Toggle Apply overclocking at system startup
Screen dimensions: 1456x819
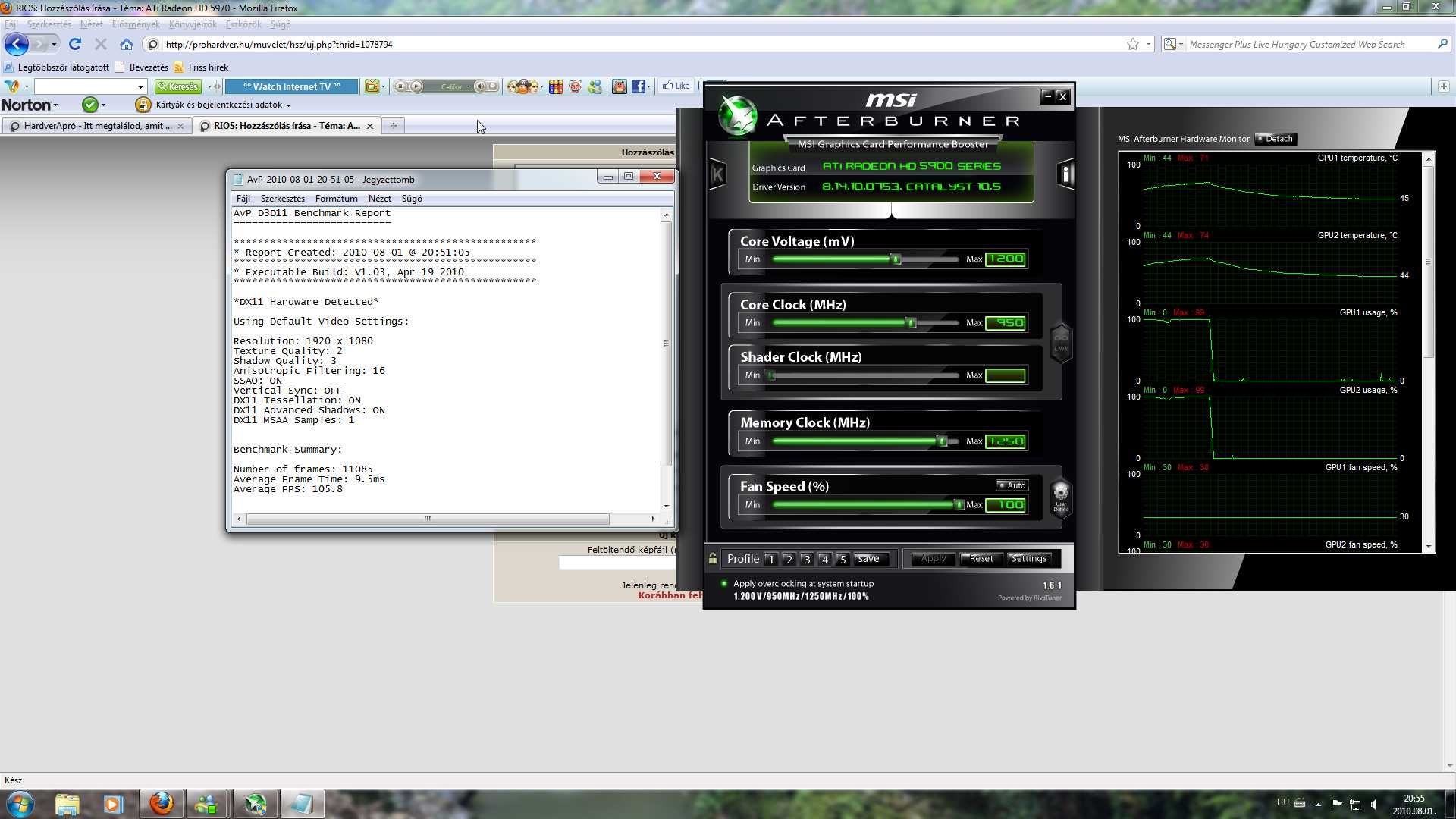pyautogui.click(x=724, y=584)
